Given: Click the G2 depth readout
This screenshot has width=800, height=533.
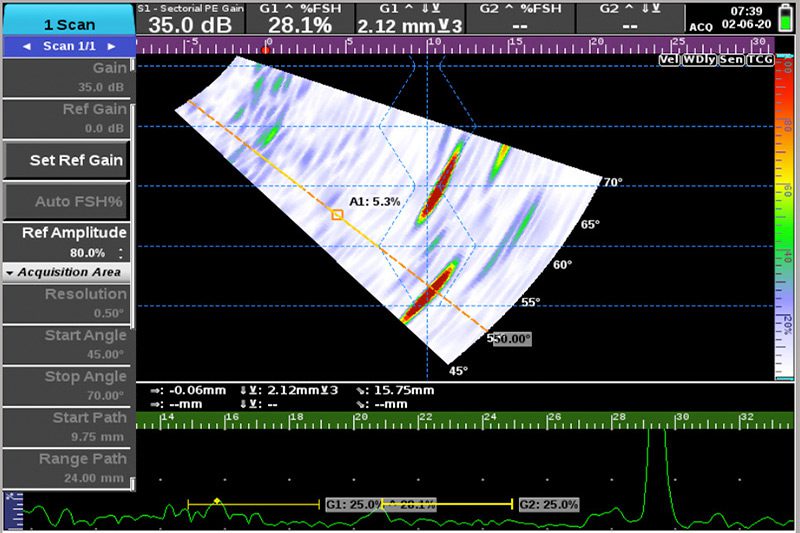Looking at the screenshot, I should point(630,19).
